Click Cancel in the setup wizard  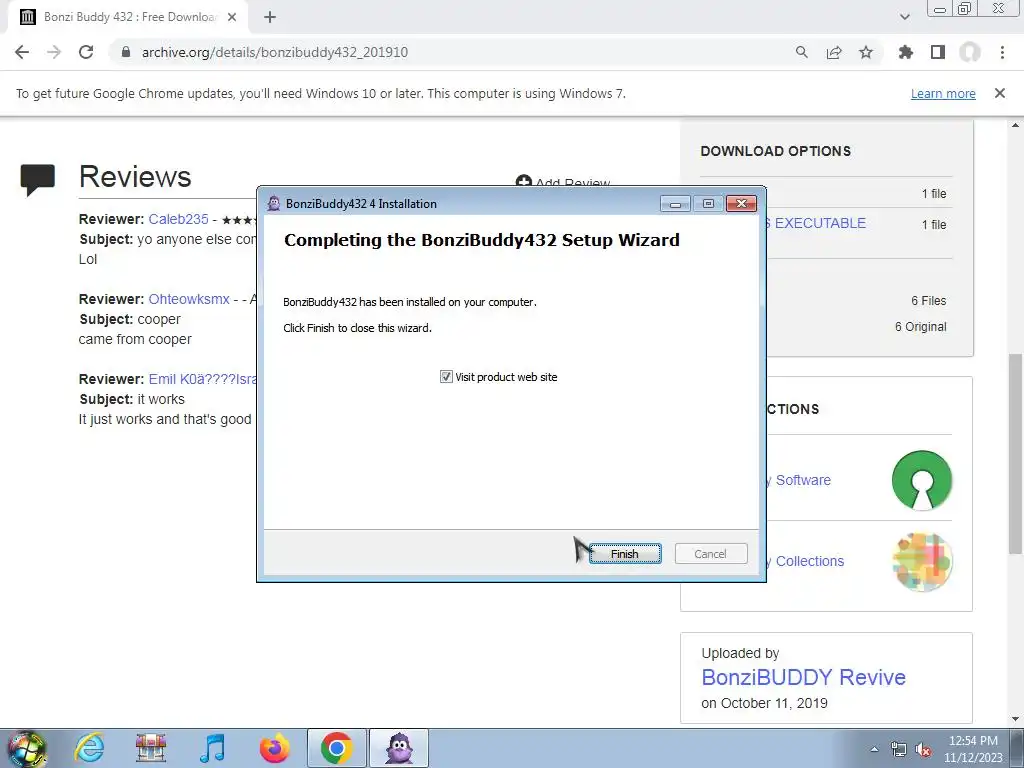(x=711, y=554)
